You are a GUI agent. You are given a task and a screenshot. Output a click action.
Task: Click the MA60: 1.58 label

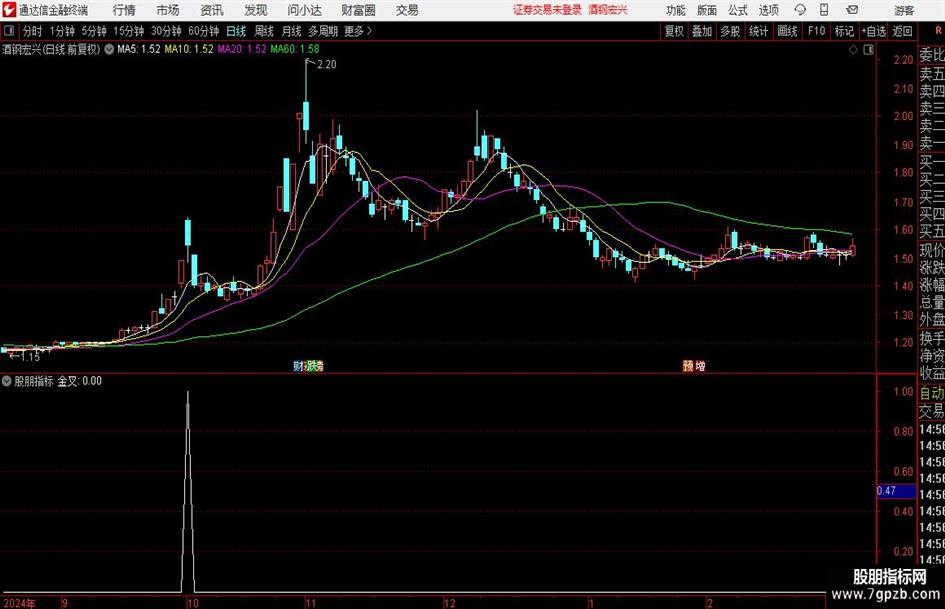[295, 49]
